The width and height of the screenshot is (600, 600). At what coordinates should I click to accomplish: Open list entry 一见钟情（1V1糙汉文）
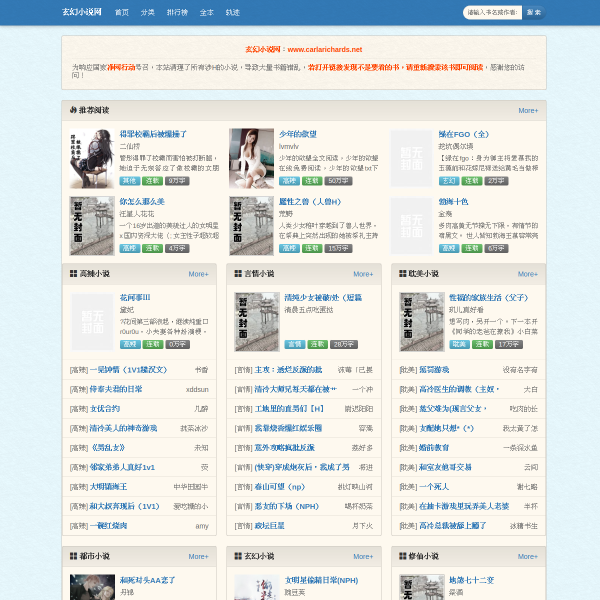(x=128, y=370)
